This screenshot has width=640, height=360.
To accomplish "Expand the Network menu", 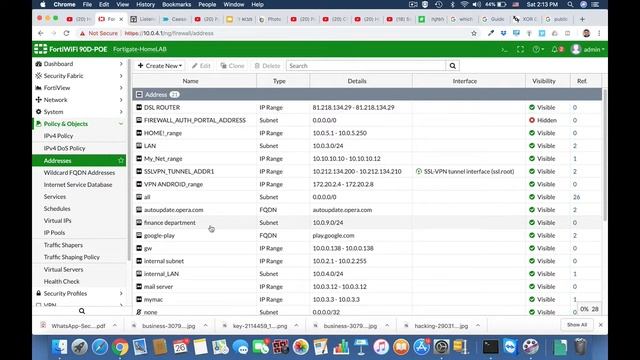I will pyautogui.click(x=79, y=100).
